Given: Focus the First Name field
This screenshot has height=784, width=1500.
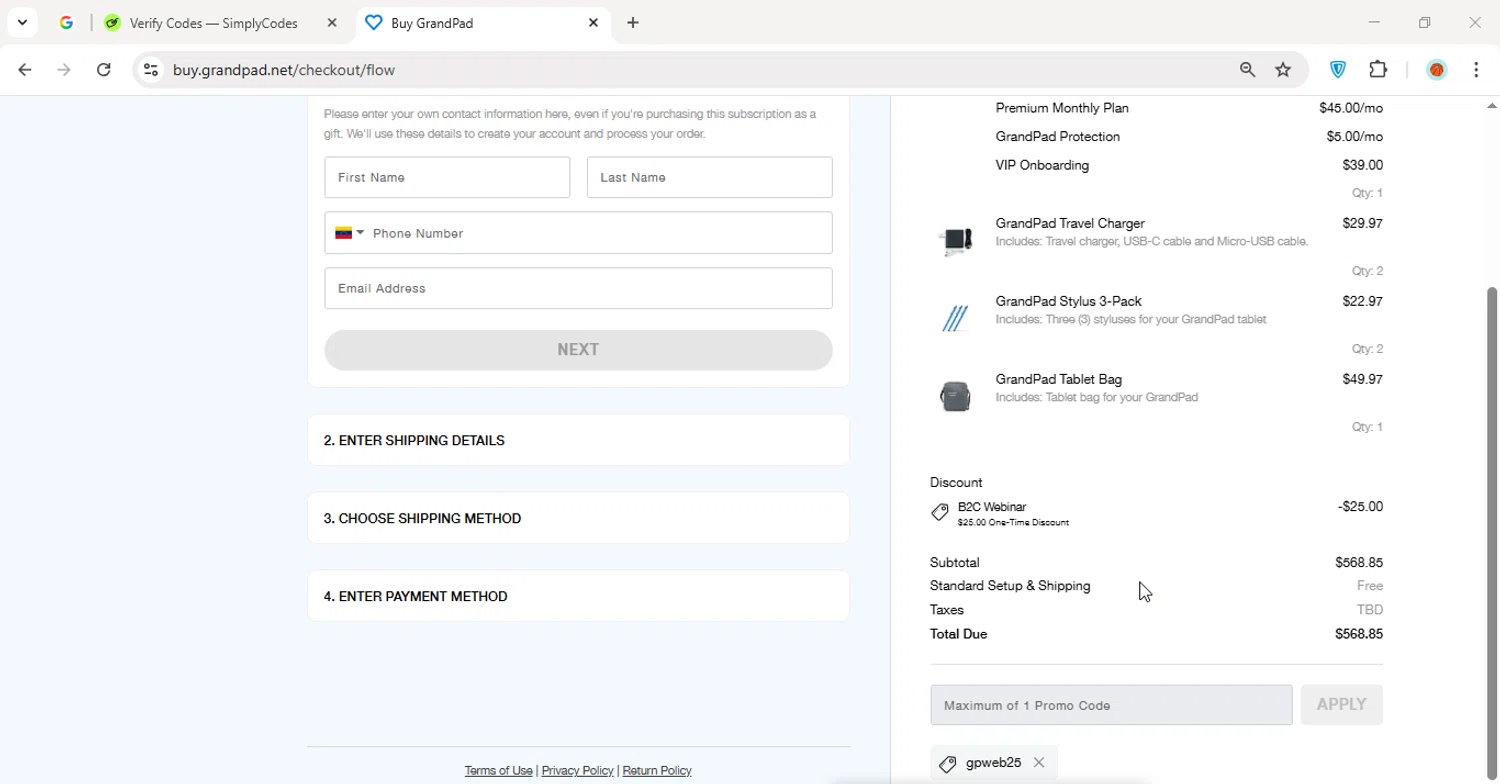Looking at the screenshot, I should click(x=447, y=177).
